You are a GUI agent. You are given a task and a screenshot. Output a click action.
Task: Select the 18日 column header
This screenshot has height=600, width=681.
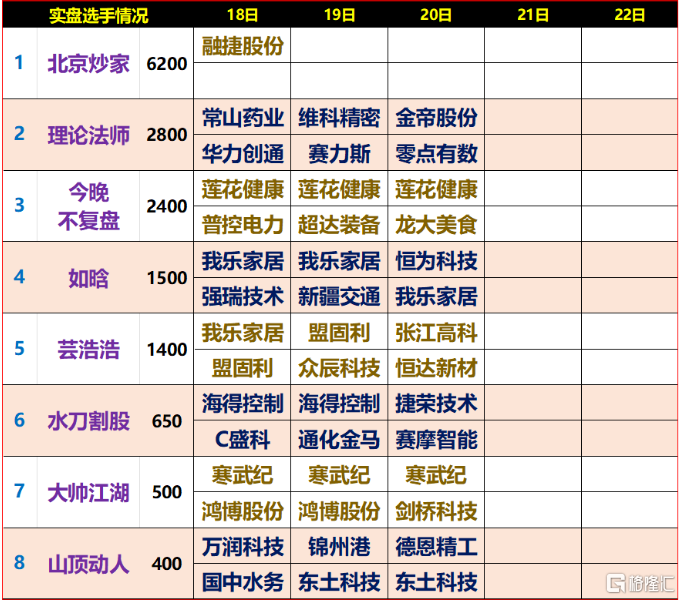[x=242, y=15]
